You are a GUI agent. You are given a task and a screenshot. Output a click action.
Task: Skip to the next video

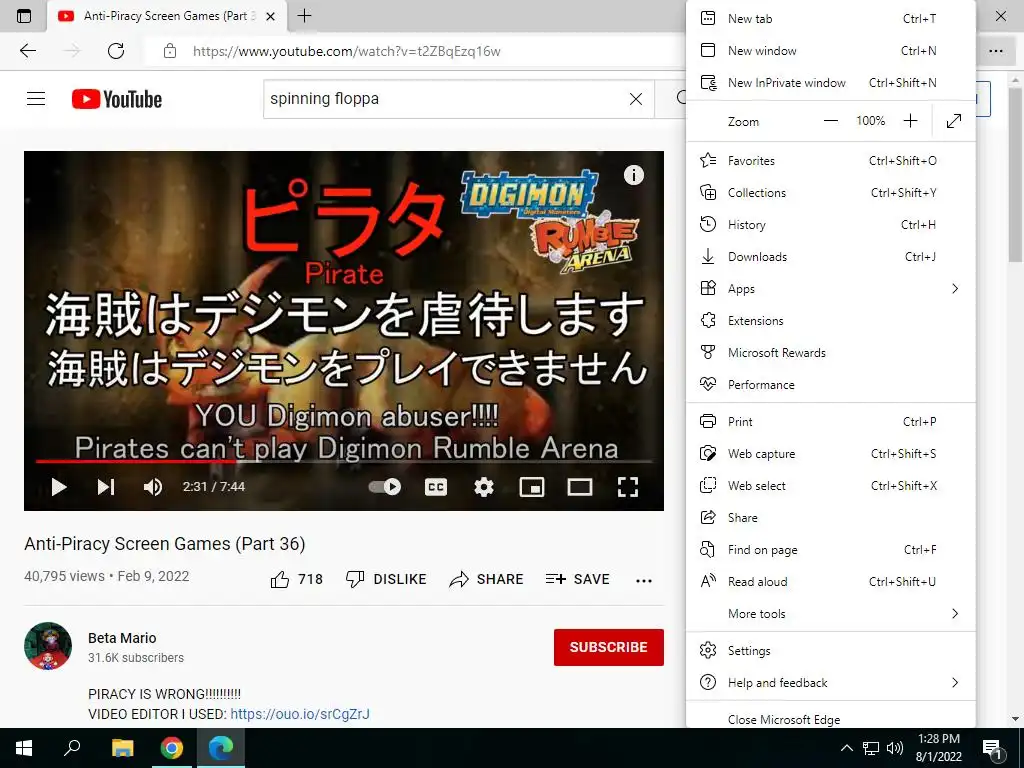pyautogui.click(x=106, y=487)
